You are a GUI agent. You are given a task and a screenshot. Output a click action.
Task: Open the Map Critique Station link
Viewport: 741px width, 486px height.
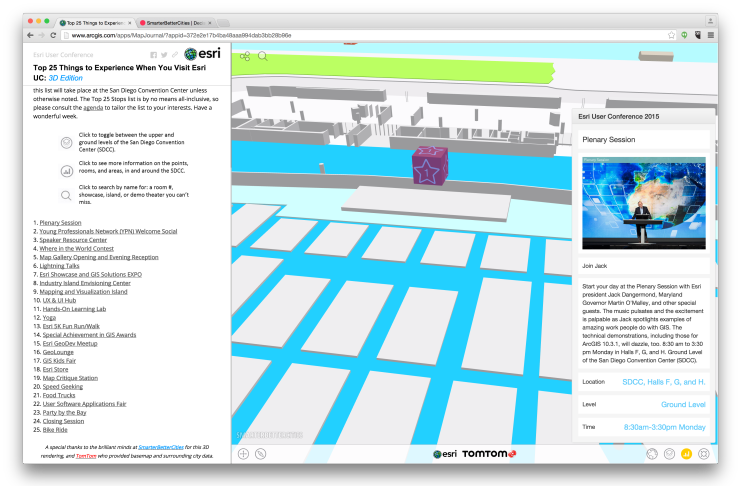coord(70,378)
